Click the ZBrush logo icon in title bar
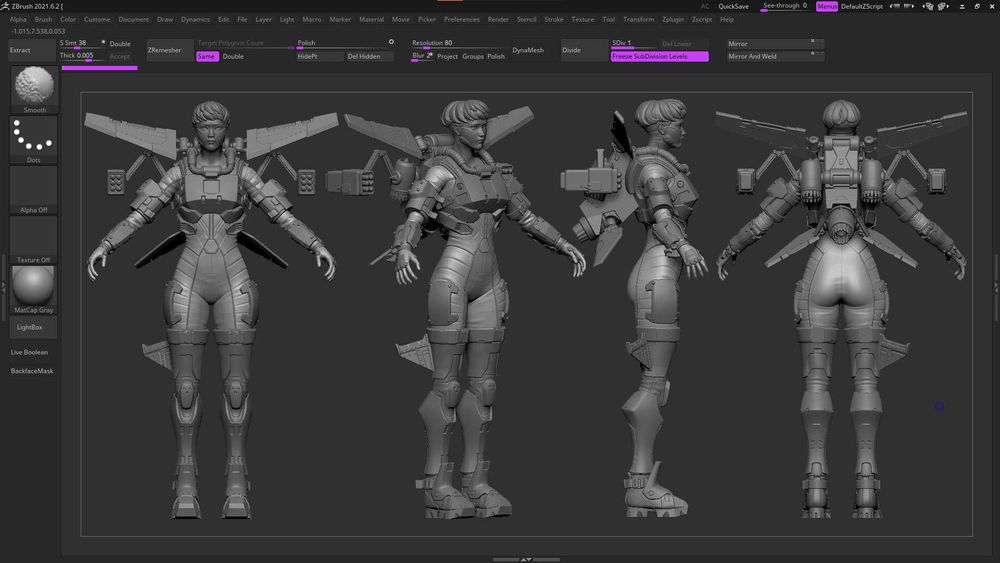This screenshot has height=563, width=1000. [x=5, y=6]
